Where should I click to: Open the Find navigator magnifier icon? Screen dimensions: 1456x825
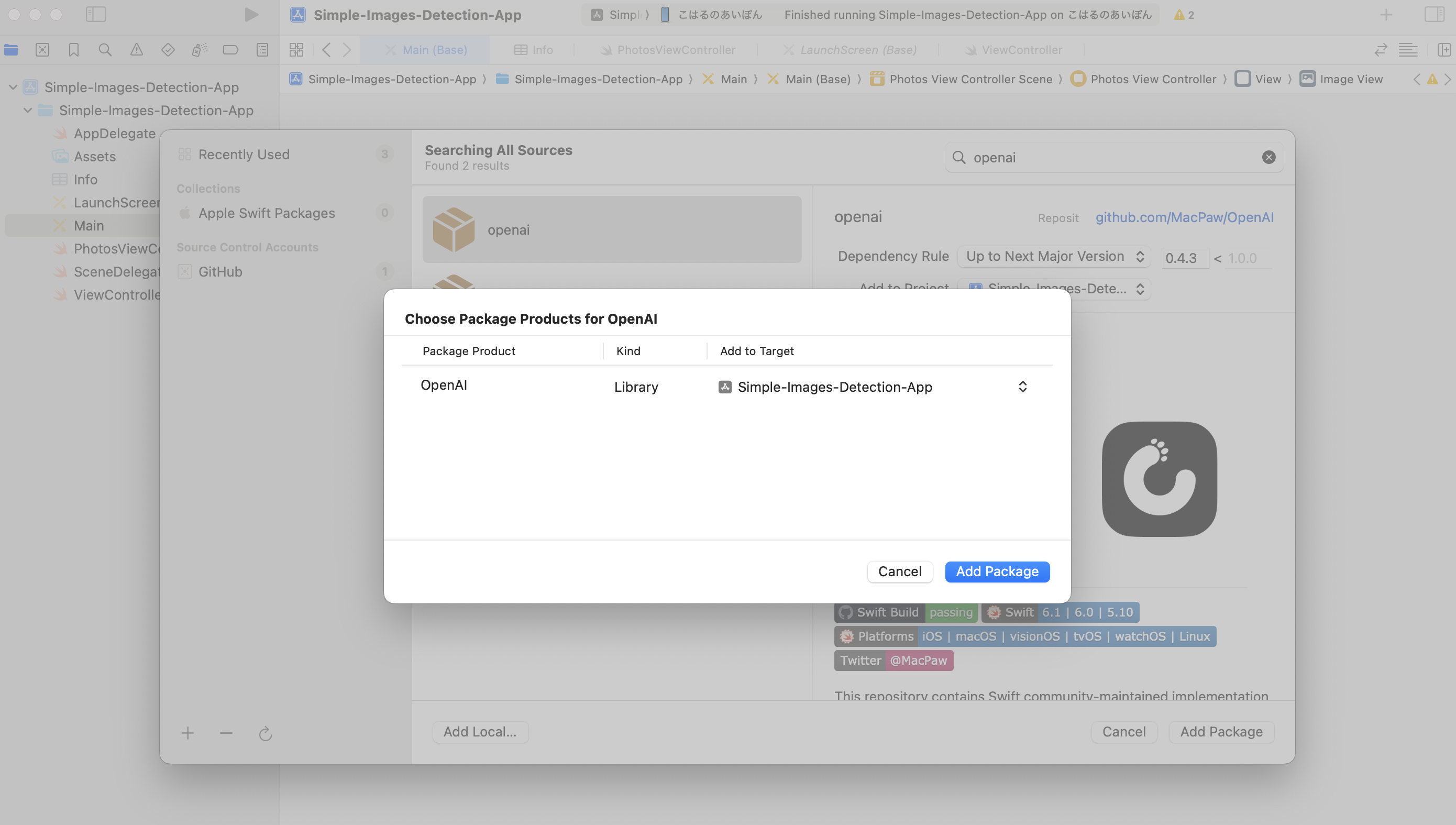(x=105, y=50)
